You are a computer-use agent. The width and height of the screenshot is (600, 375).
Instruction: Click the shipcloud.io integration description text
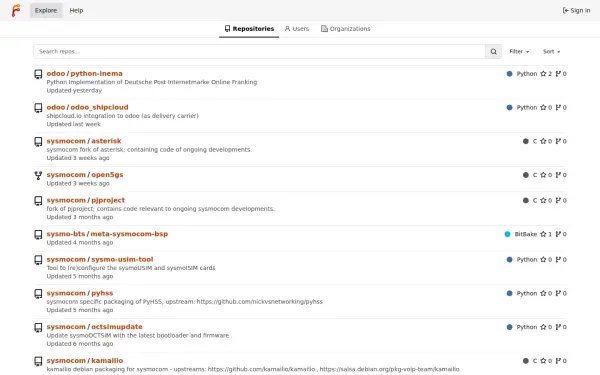coord(122,116)
